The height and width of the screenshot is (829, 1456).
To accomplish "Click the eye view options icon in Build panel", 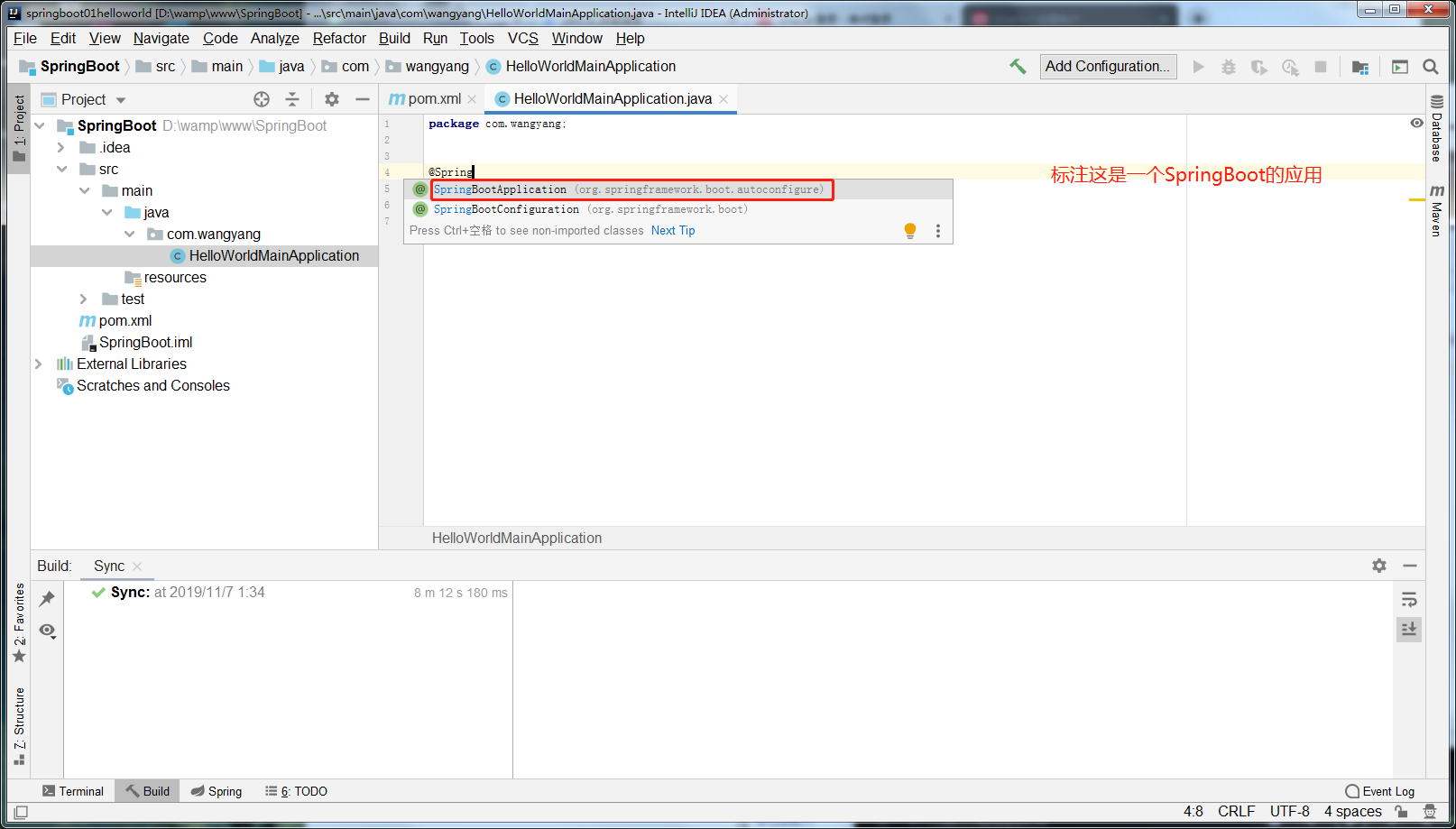I will pyautogui.click(x=48, y=631).
